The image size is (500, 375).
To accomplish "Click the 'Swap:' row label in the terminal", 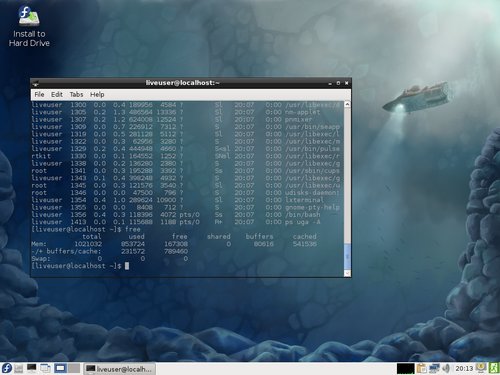I will click(x=41, y=259).
